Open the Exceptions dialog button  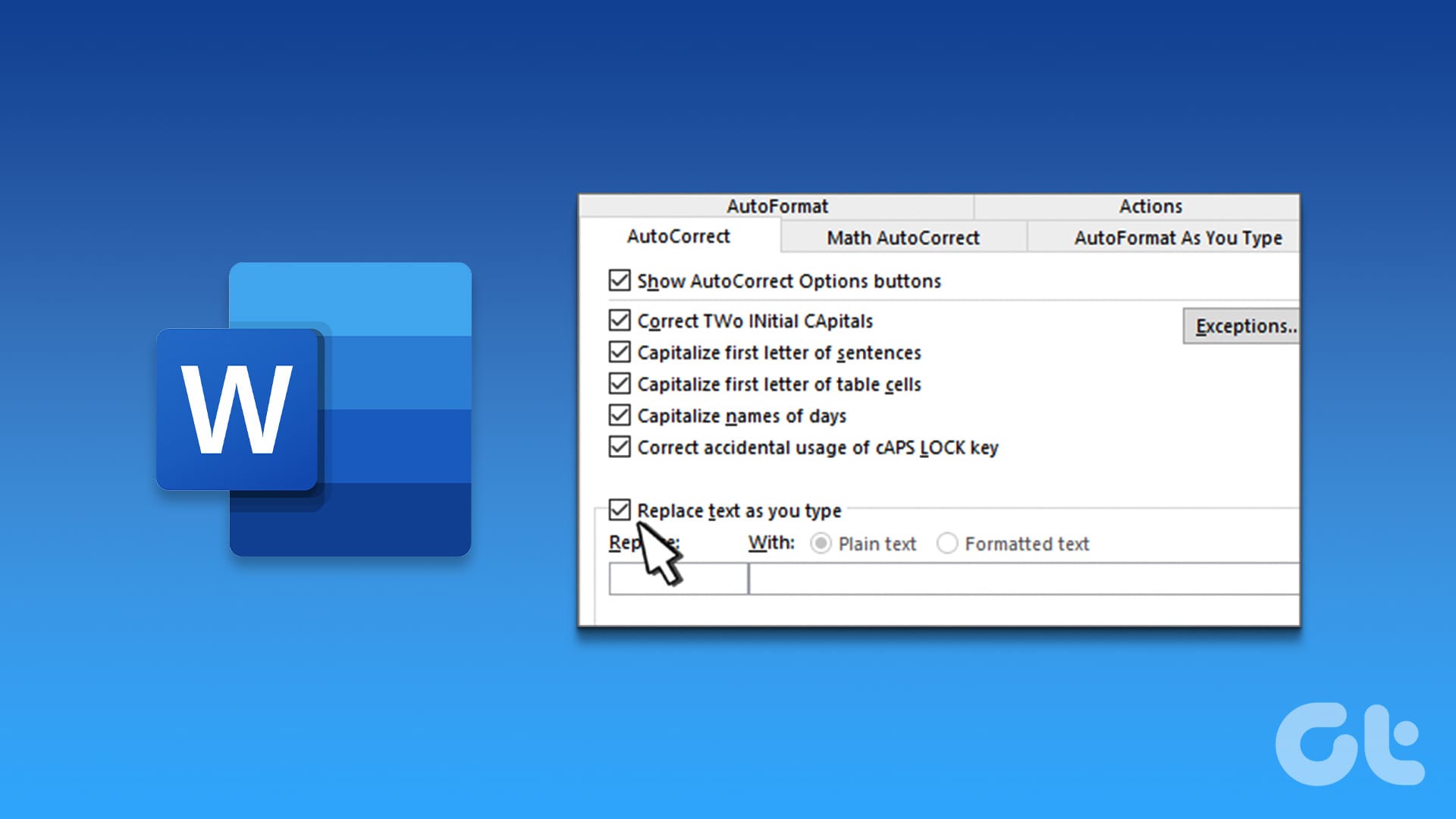(x=1244, y=326)
